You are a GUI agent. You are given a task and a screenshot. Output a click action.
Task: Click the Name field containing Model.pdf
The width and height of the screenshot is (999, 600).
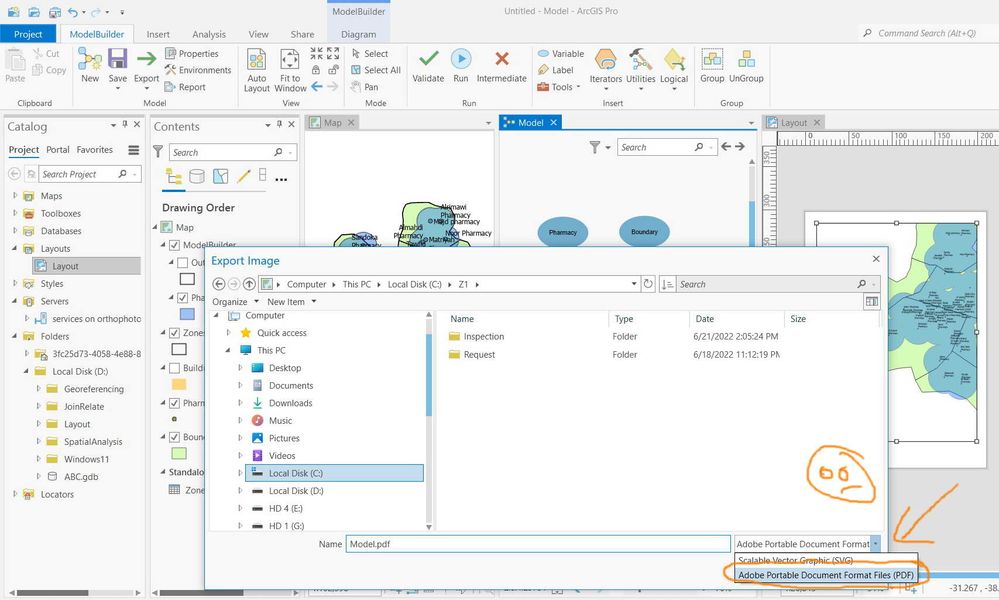click(x=538, y=544)
